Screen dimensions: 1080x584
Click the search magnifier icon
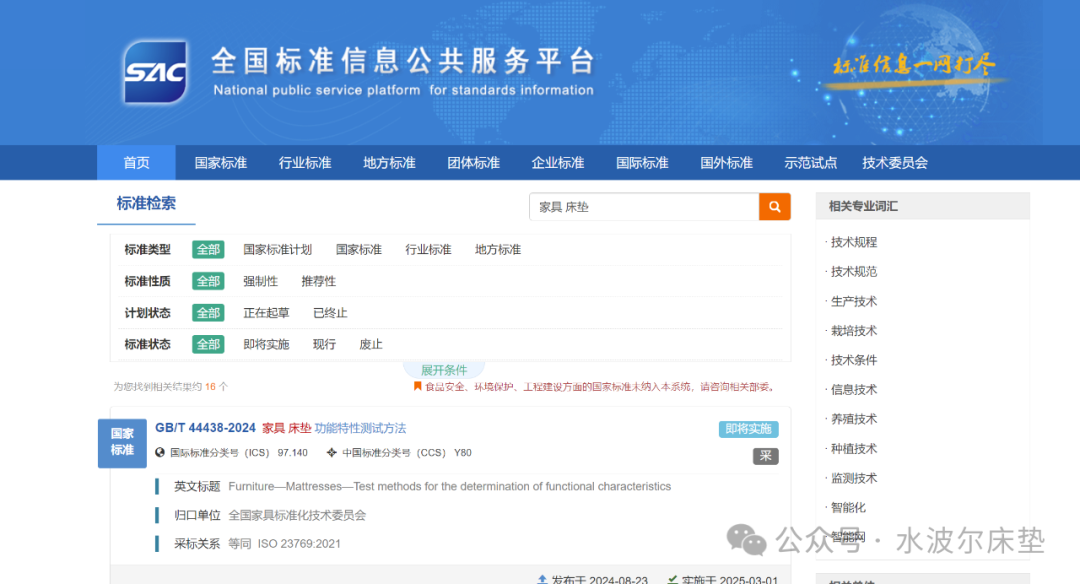[x=773, y=206]
